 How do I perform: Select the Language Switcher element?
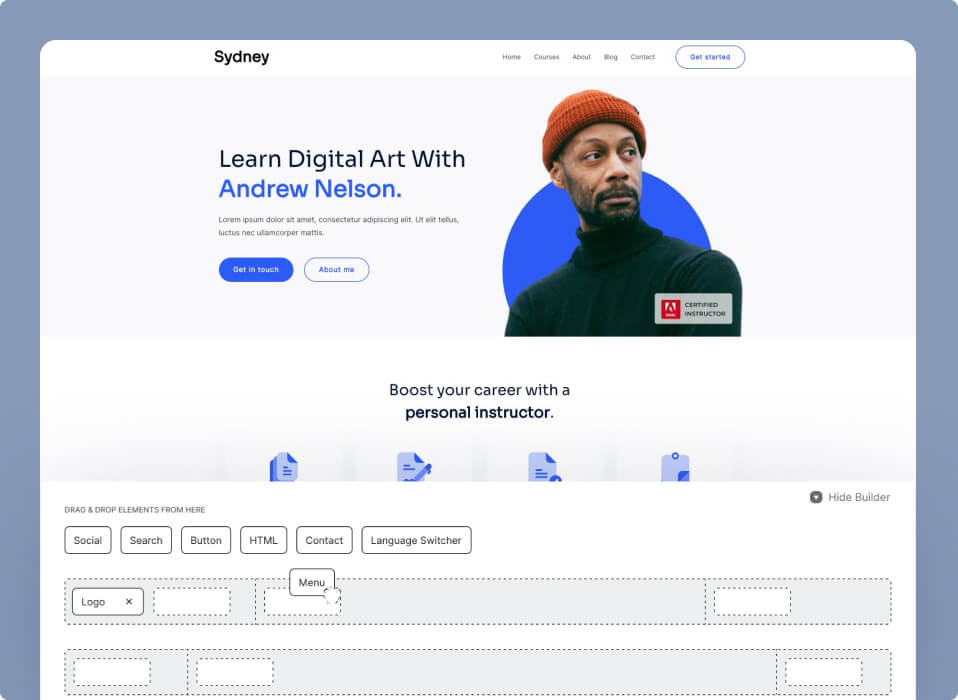(416, 540)
